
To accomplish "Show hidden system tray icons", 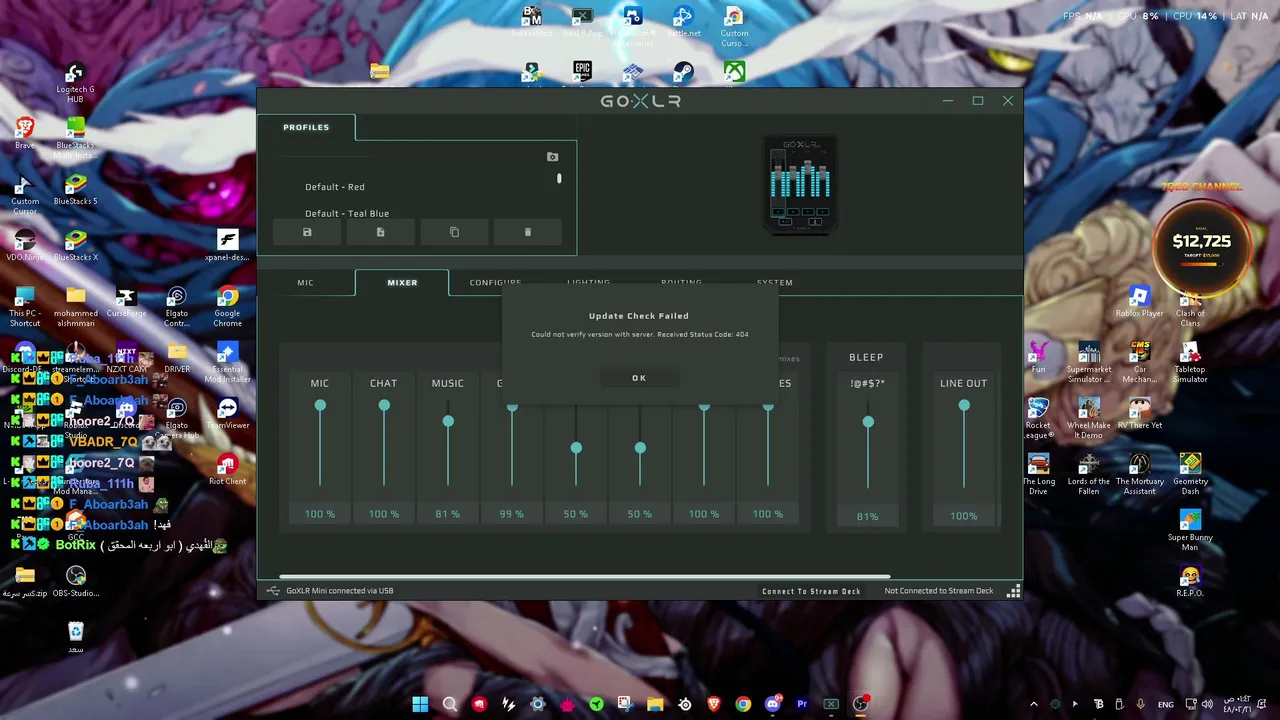I will coord(1034,704).
